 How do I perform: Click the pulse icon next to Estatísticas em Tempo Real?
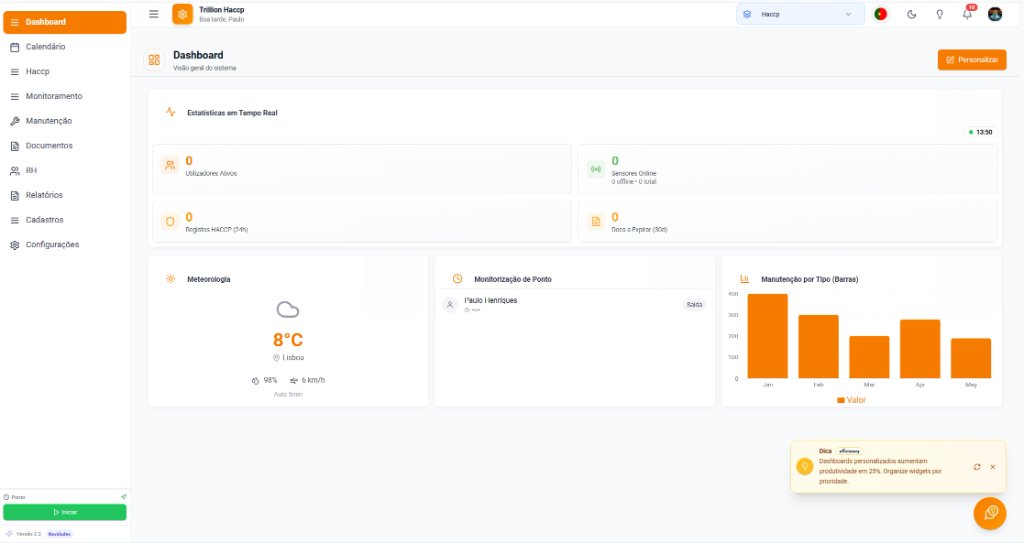pos(170,112)
